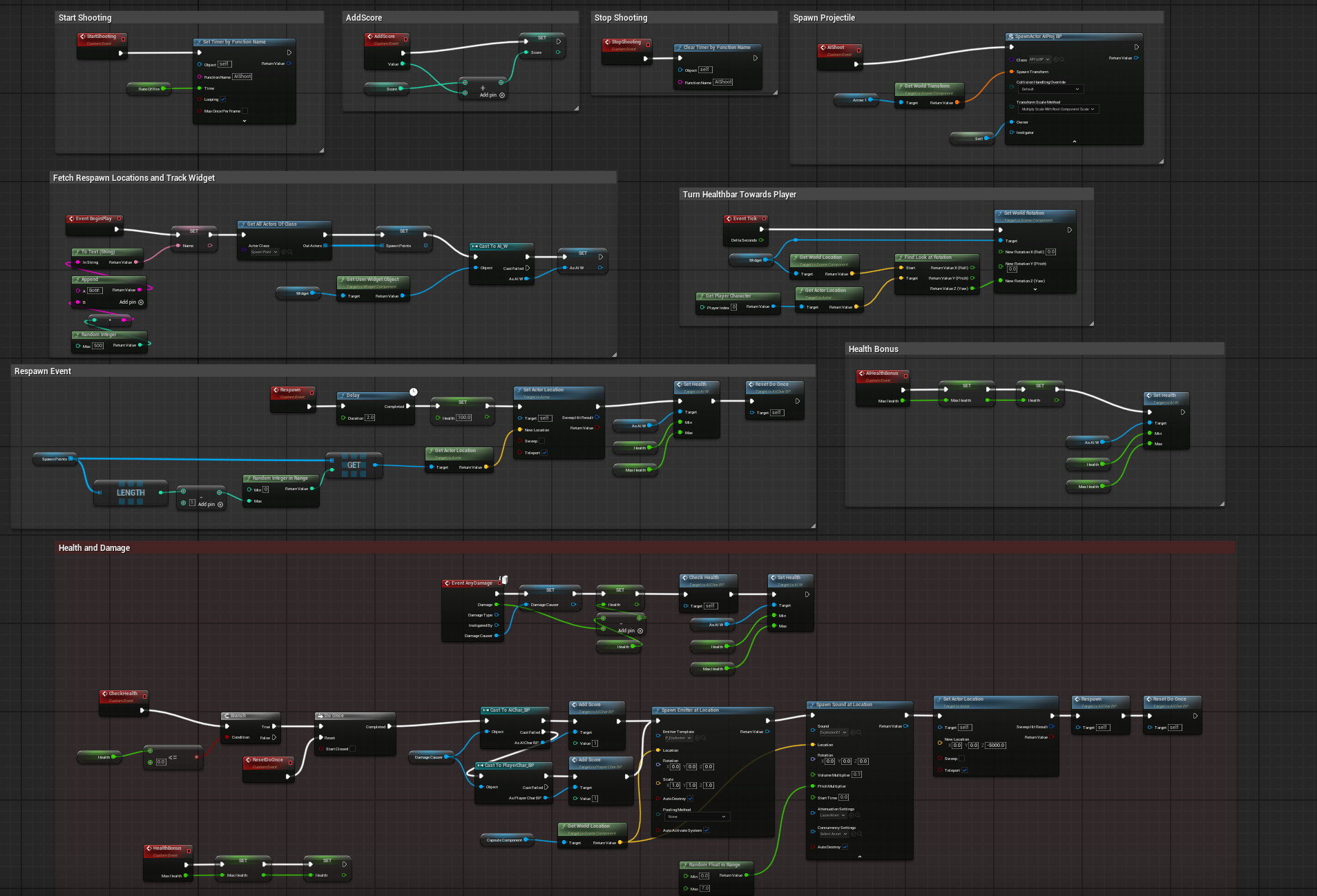Open the Pooling Method dropdown

[697, 817]
